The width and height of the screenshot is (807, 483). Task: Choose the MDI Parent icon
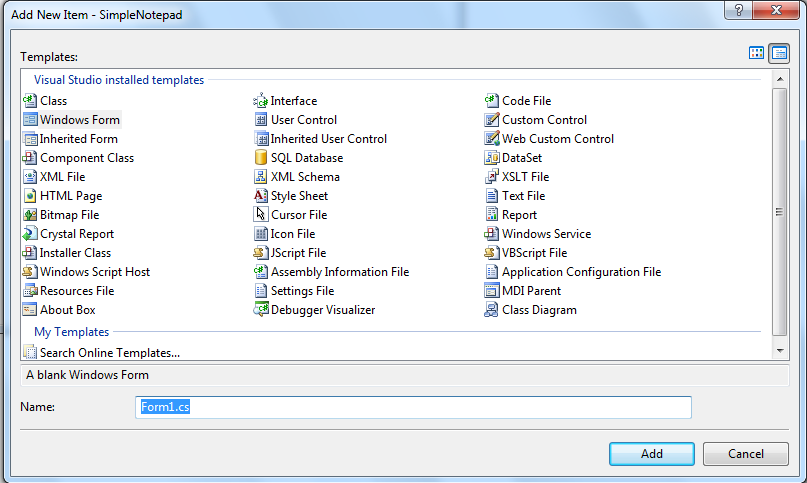(492, 291)
